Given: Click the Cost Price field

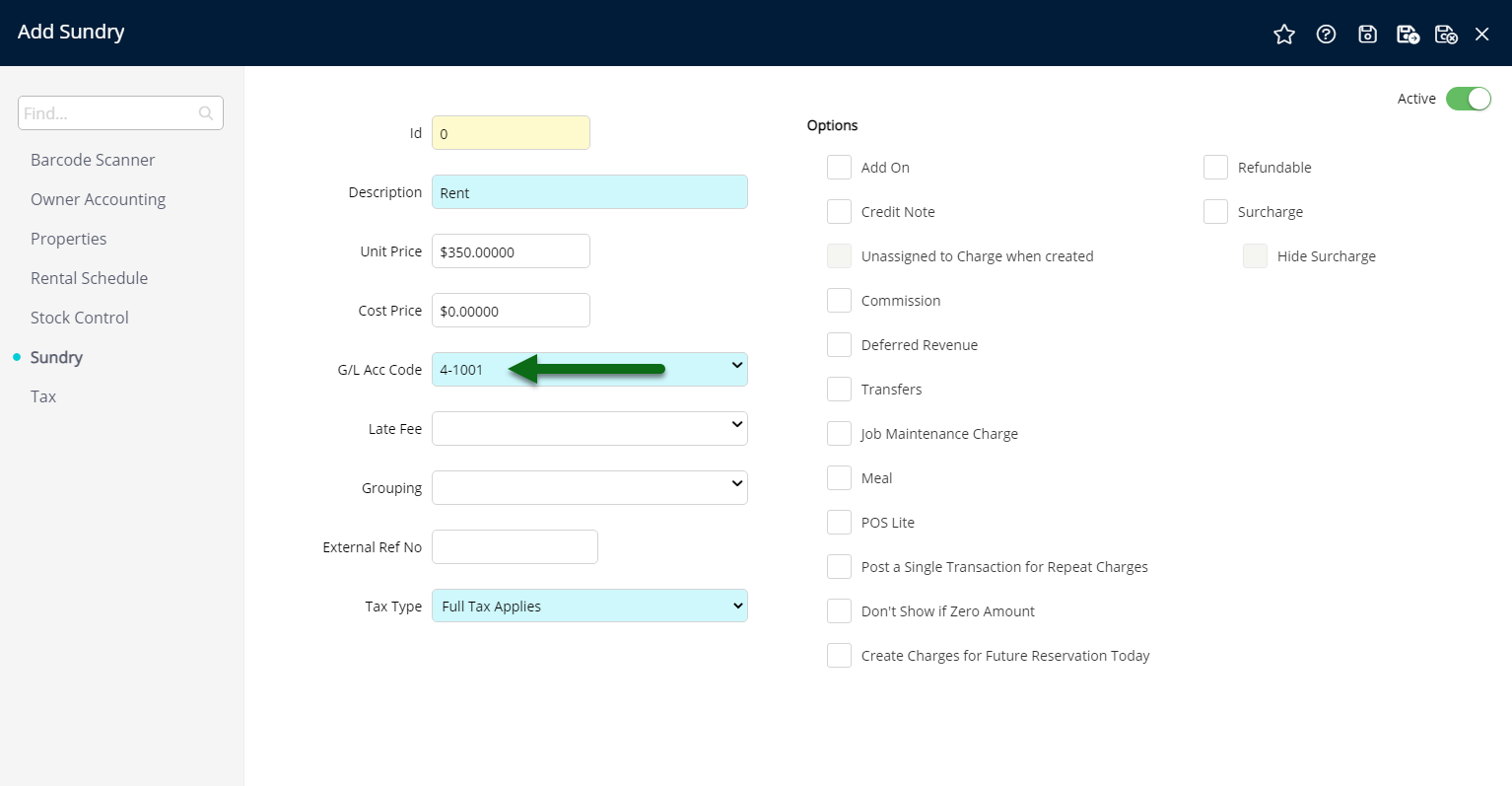Looking at the screenshot, I should click(511, 311).
